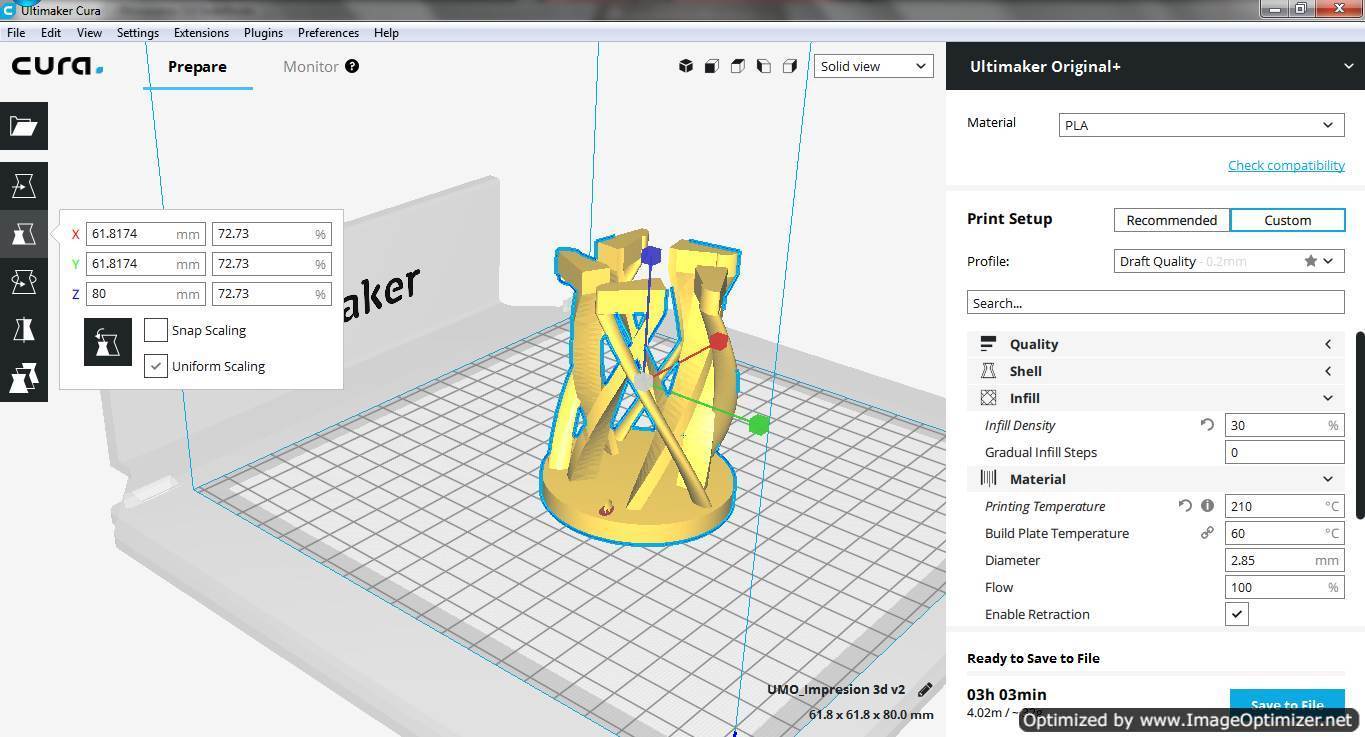Viewport: 1365px width, 737px height.
Task: Select the Scale tool in left toolbar
Action: (x=24, y=234)
